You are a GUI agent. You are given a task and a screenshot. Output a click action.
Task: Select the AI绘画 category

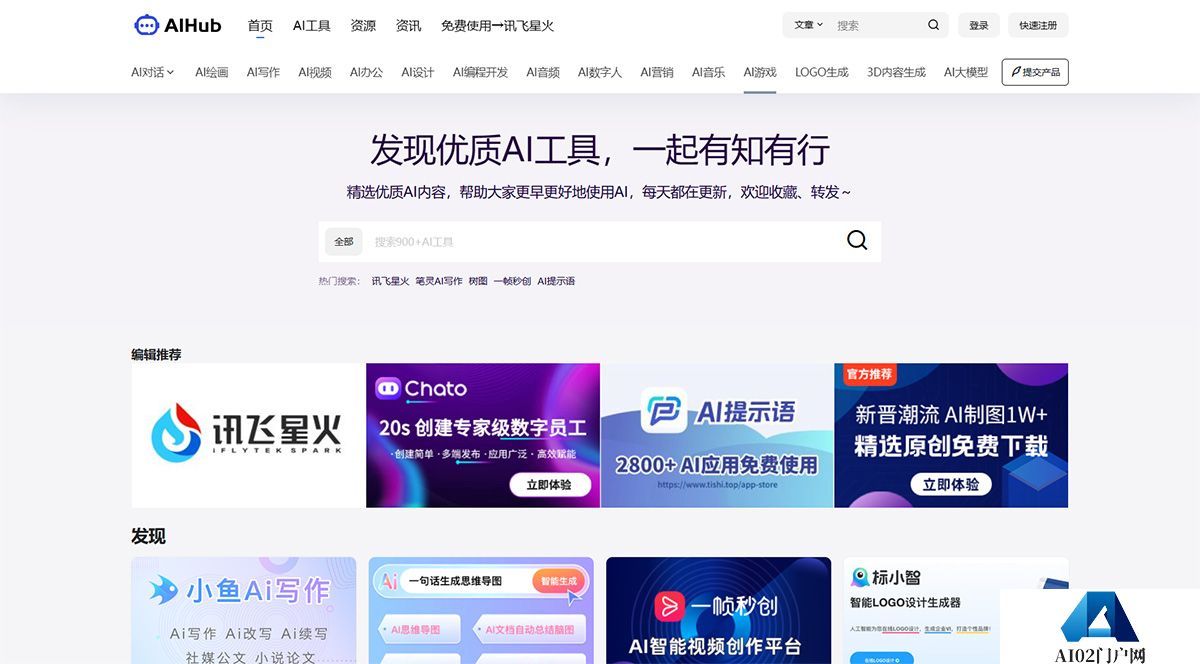point(212,72)
